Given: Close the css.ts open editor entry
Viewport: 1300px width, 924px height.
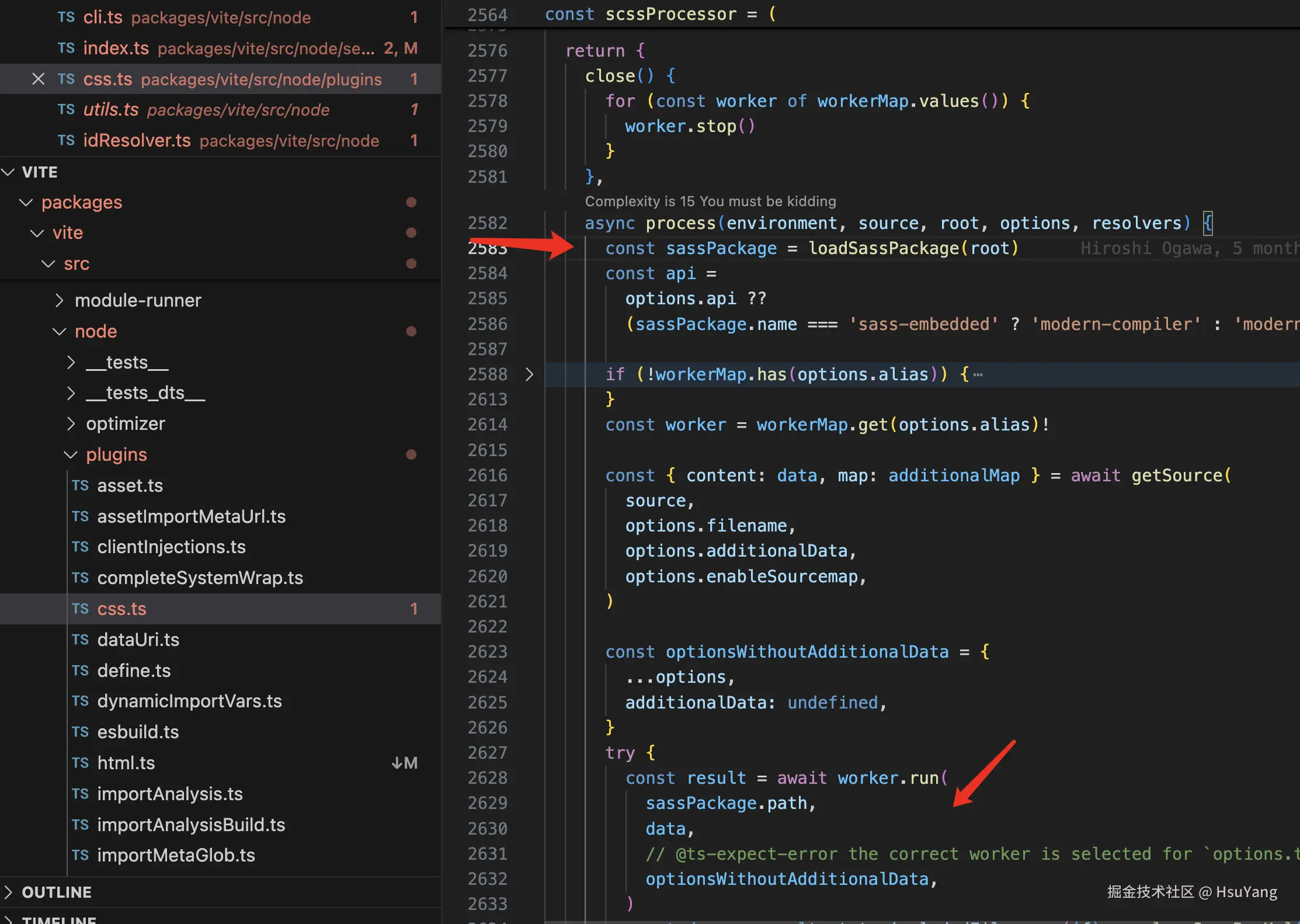Looking at the screenshot, I should pos(38,79).
